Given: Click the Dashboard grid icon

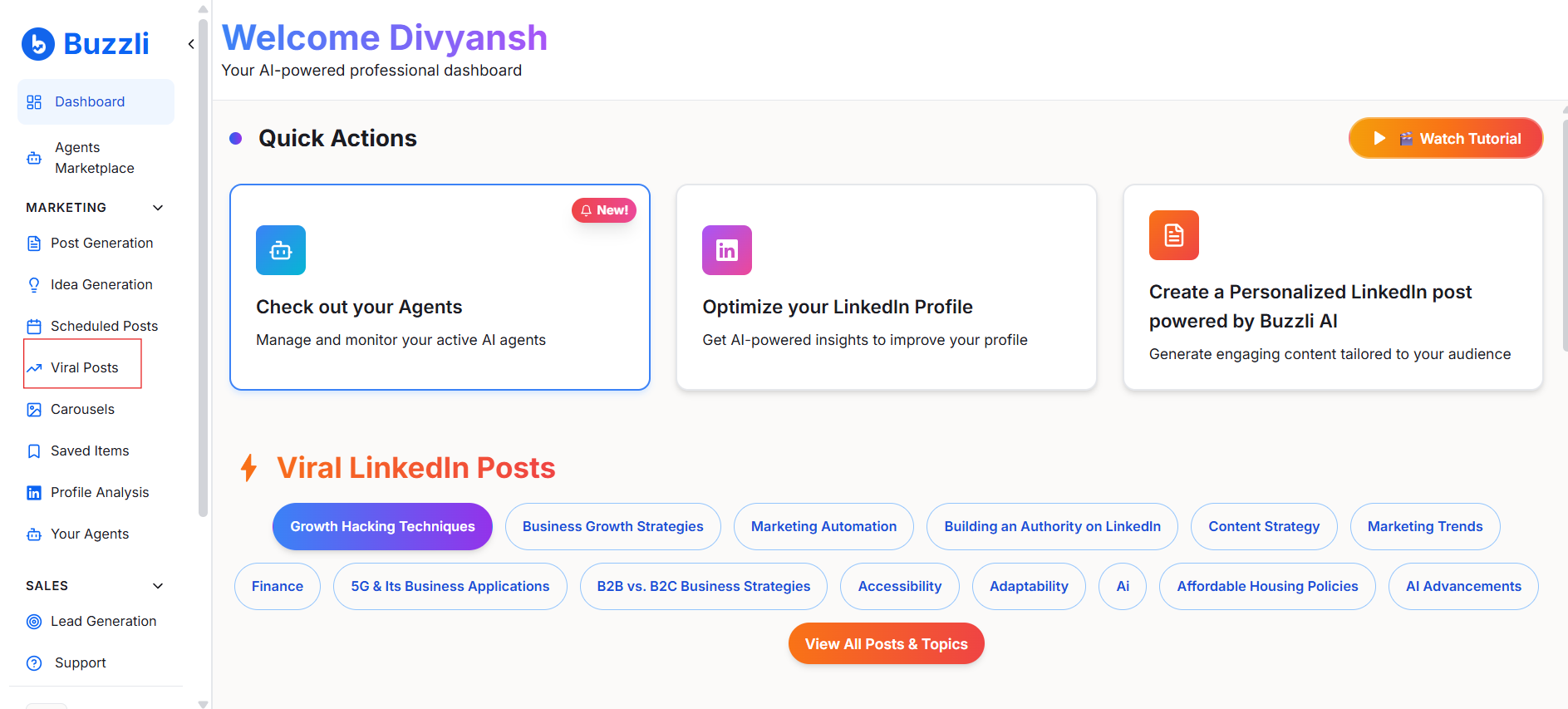Looking at the screenshot, I should point(34,102).
